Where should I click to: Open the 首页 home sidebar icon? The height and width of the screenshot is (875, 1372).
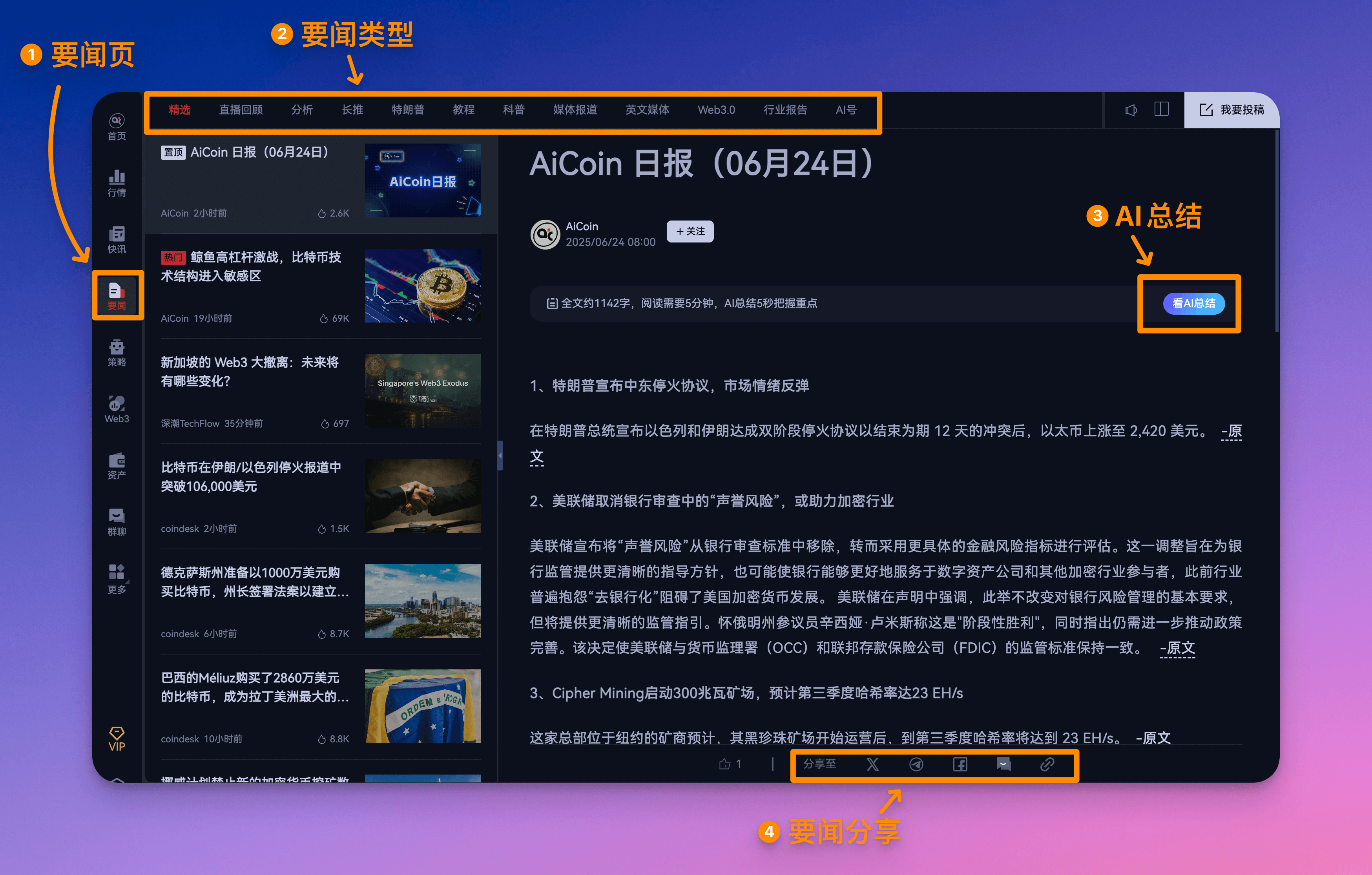(x=117, y=127)
